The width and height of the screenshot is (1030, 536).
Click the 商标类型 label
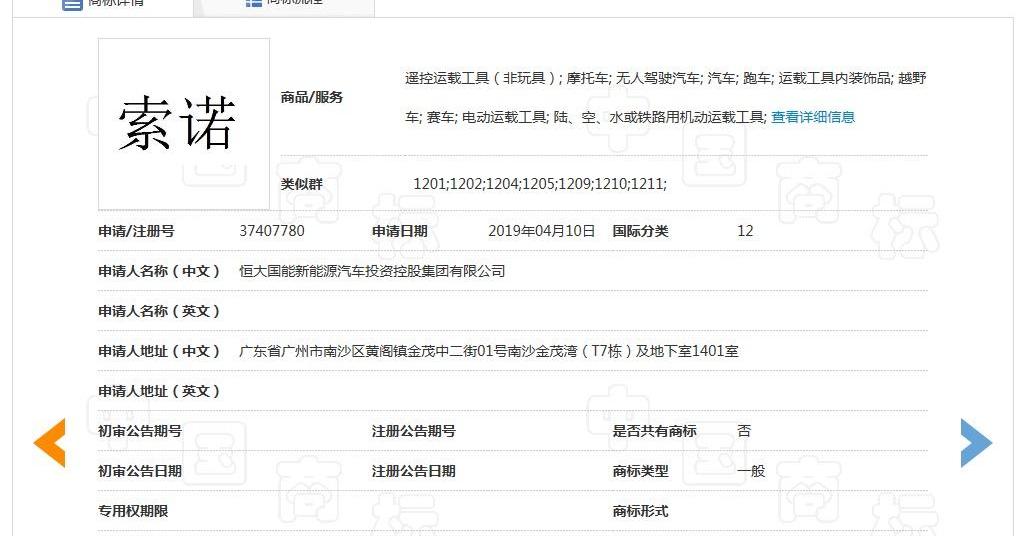640,472
